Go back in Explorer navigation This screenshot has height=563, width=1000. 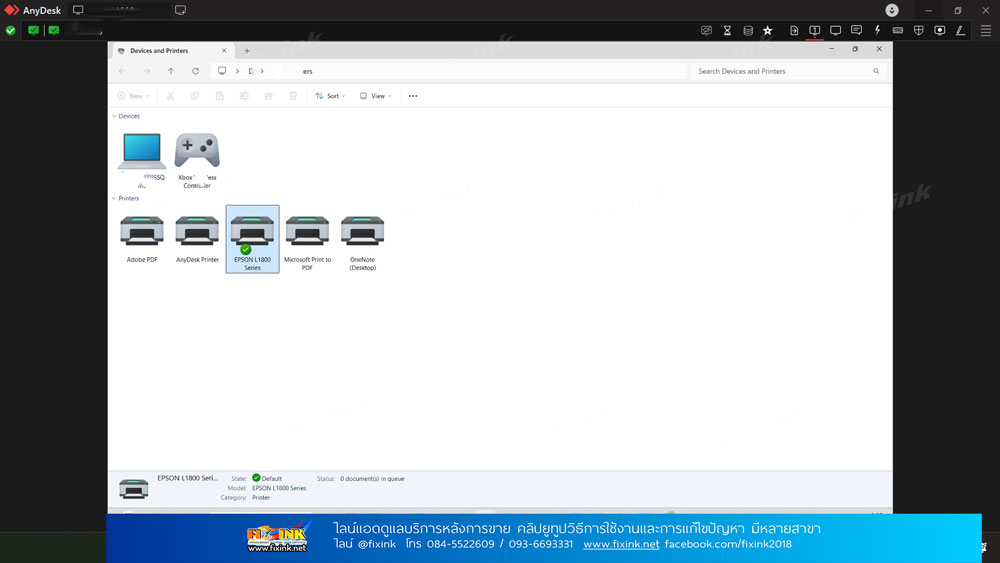[x=122, y=71]
